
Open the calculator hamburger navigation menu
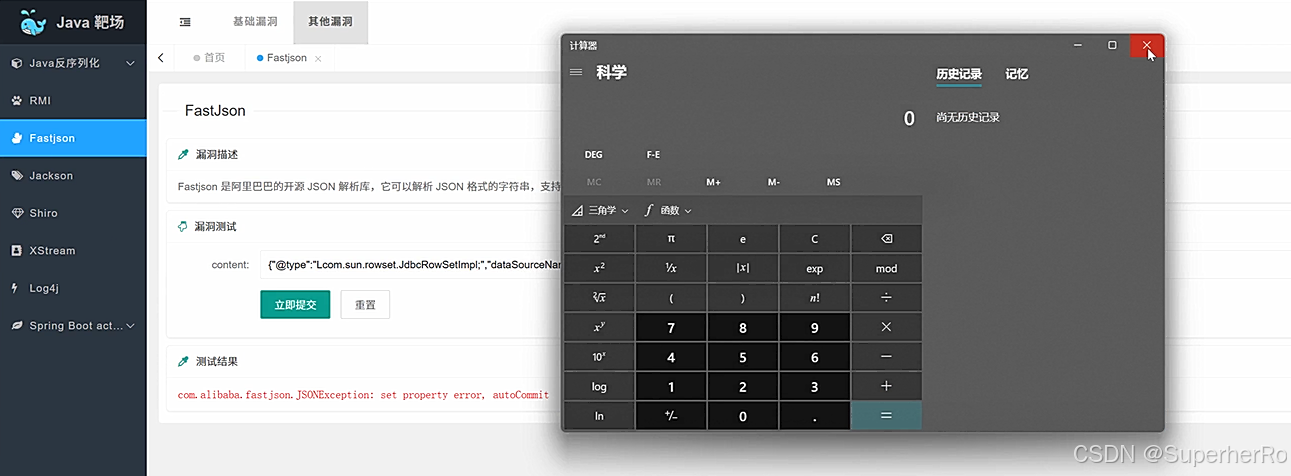(575, 72)
